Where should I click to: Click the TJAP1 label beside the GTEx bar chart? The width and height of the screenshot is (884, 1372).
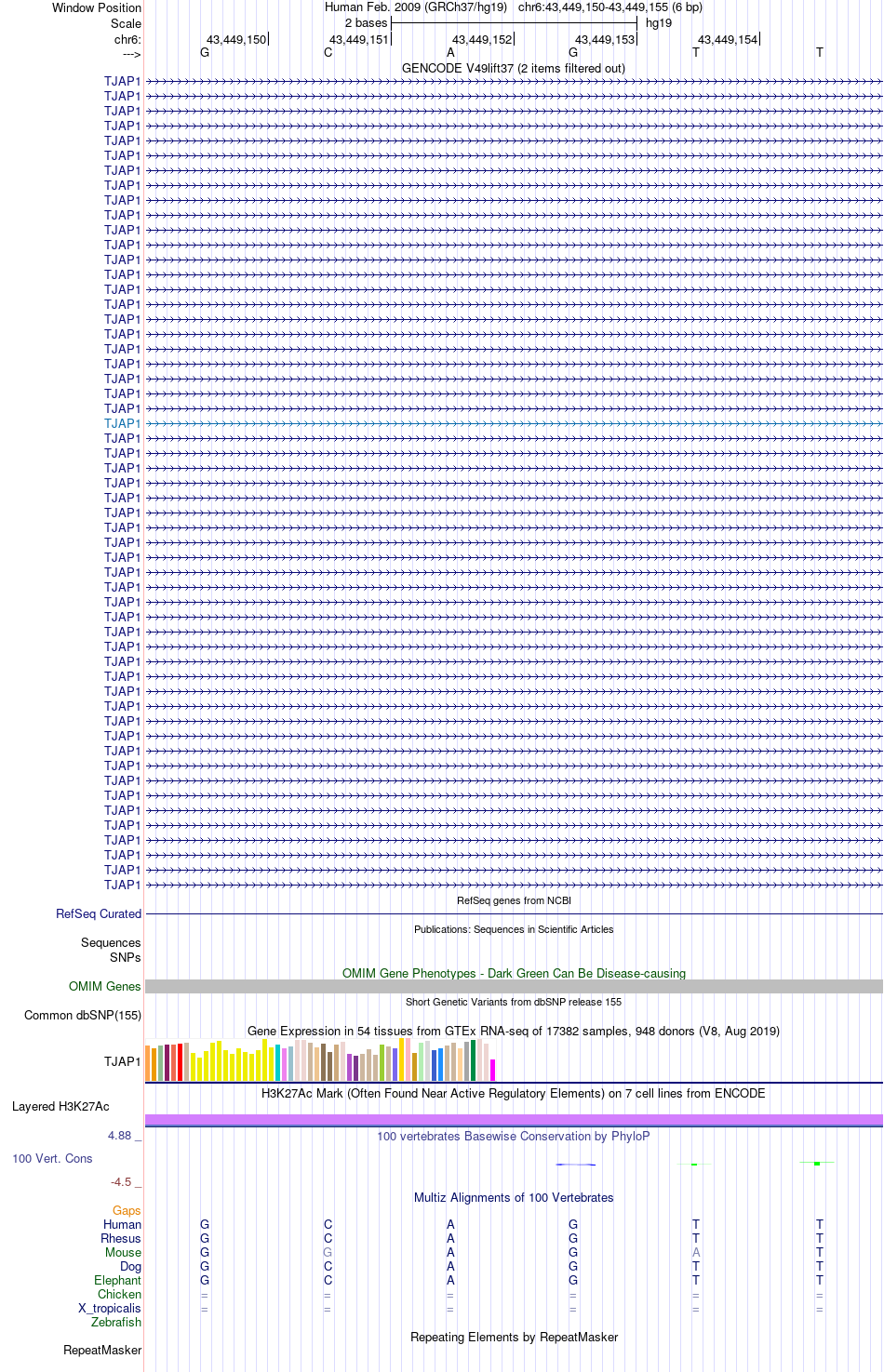coord(123,1061)
